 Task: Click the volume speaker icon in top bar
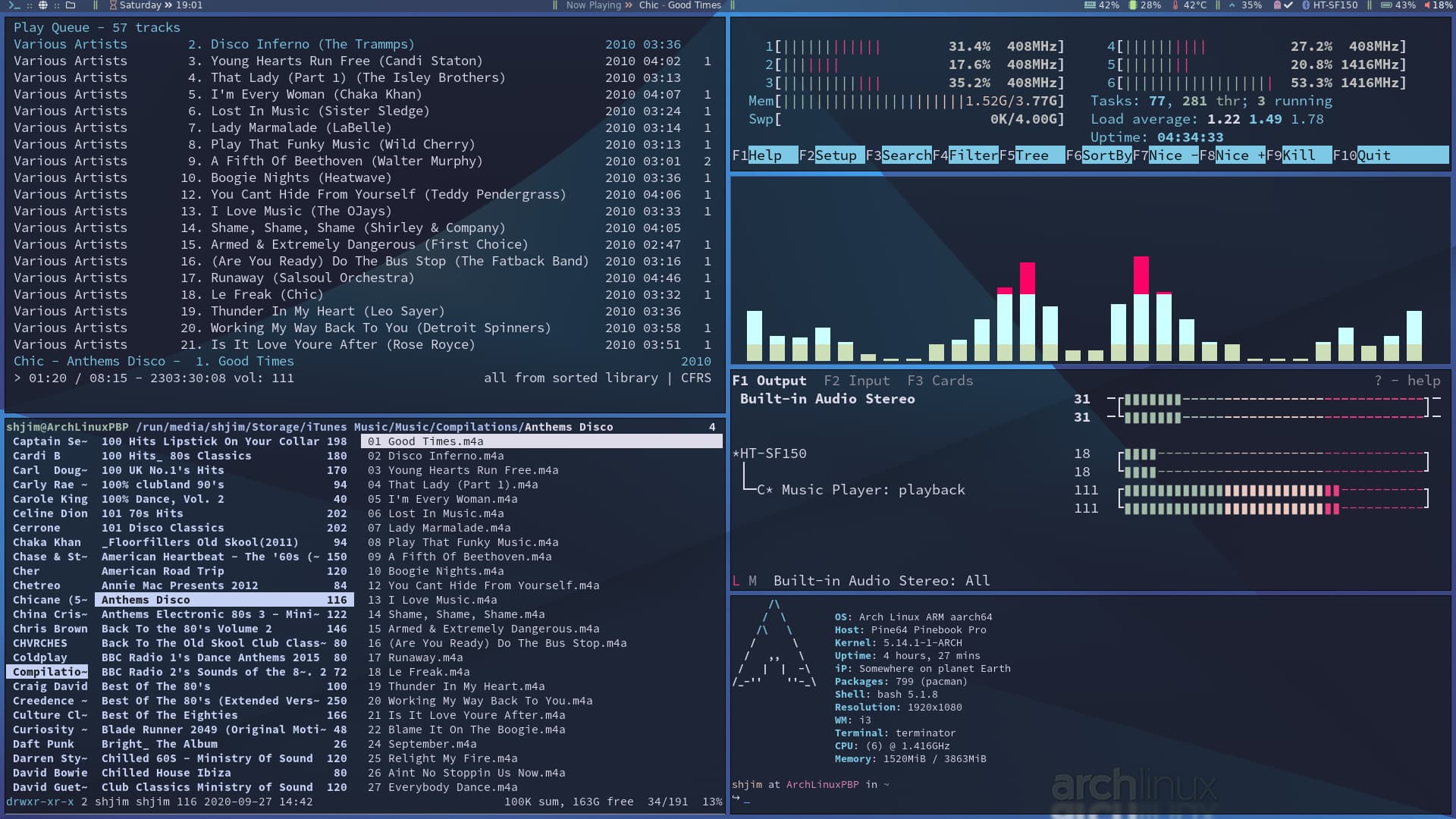tap(1428, 5)
